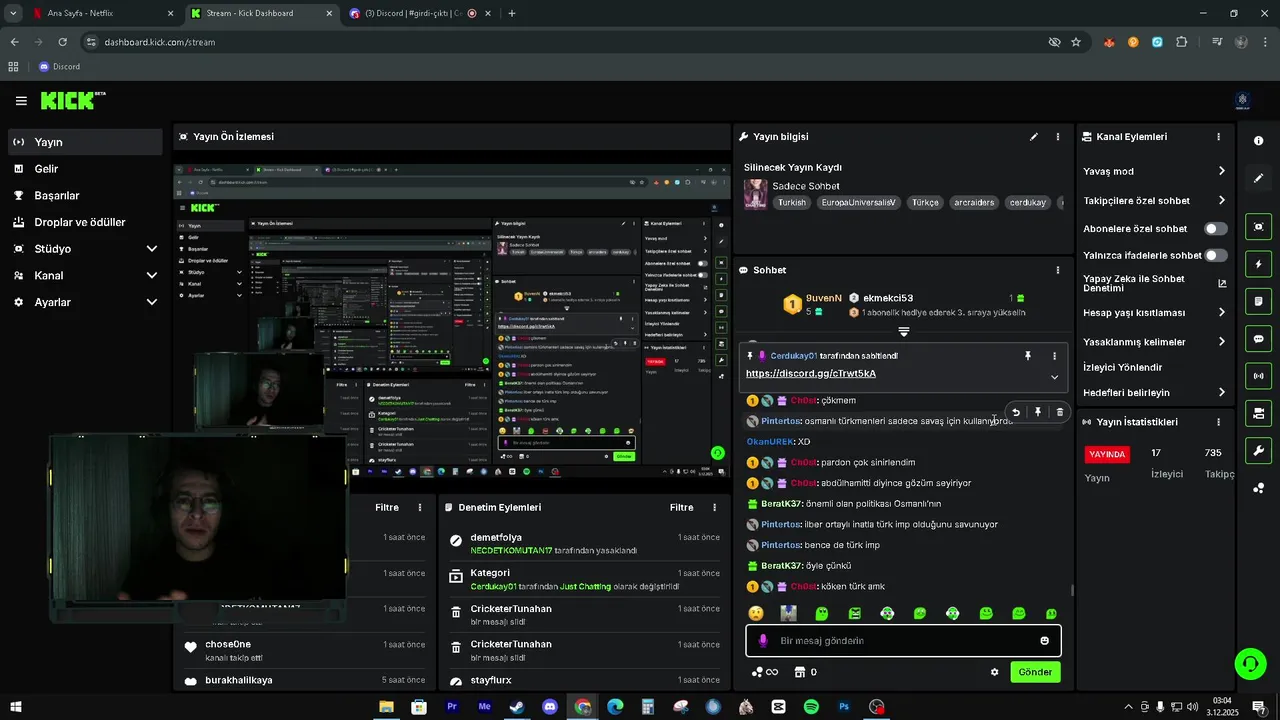Open Spotify from the taskbar
Screen dimensions: 1280x720
(x=811, y=707)
